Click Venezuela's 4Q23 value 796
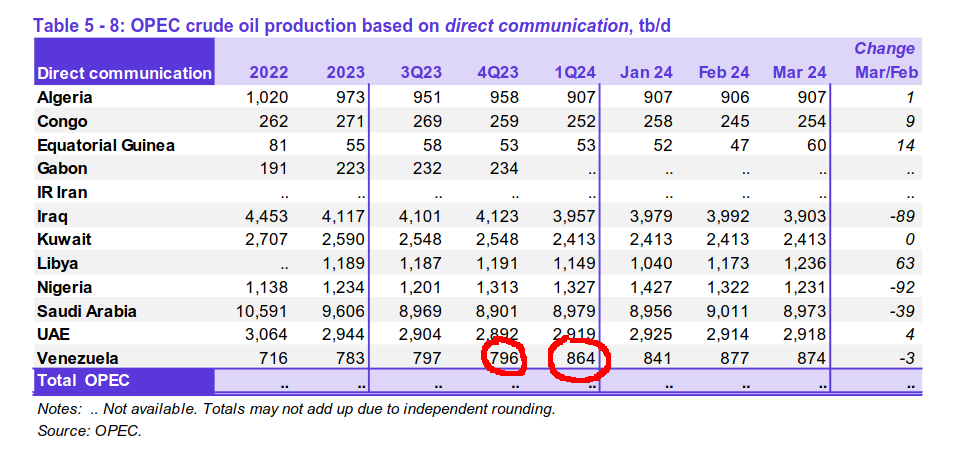The width and height of the screenshot is (962, 464). [503, 358]
